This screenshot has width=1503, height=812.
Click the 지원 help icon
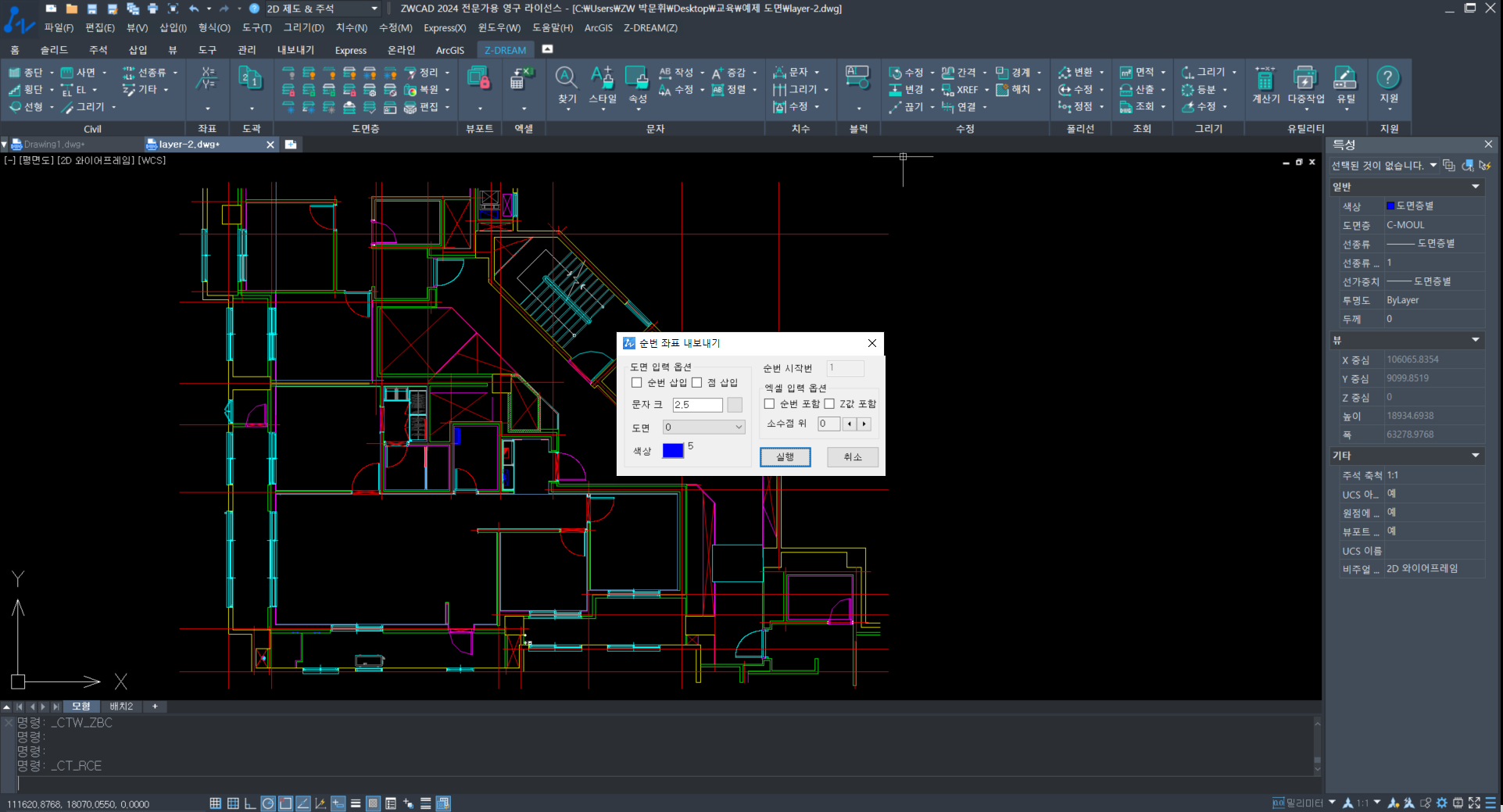(x=1388, y=78)
